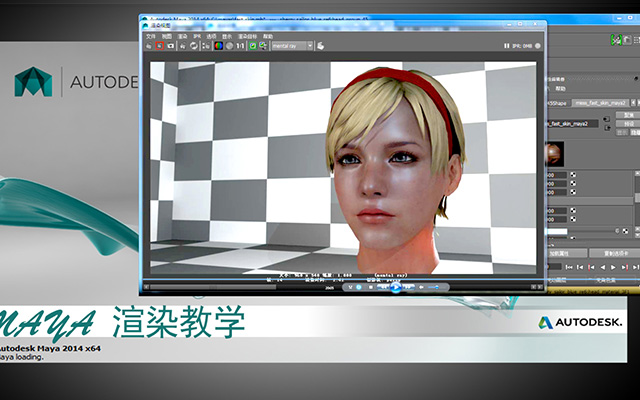Play forwards in Maya timeline
The height and width of the screenshot is (400, 640).
[613, 267]
